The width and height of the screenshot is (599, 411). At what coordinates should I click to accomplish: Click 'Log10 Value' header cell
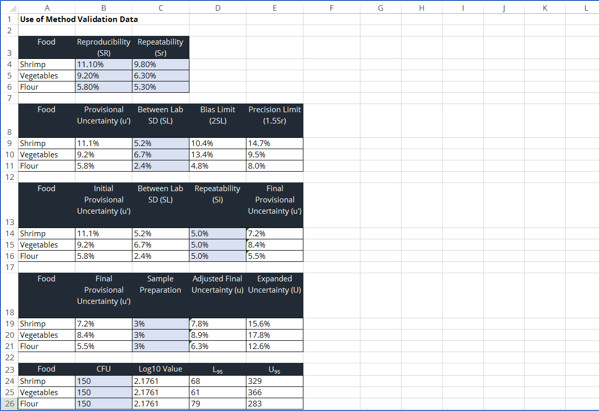(160, 369)
